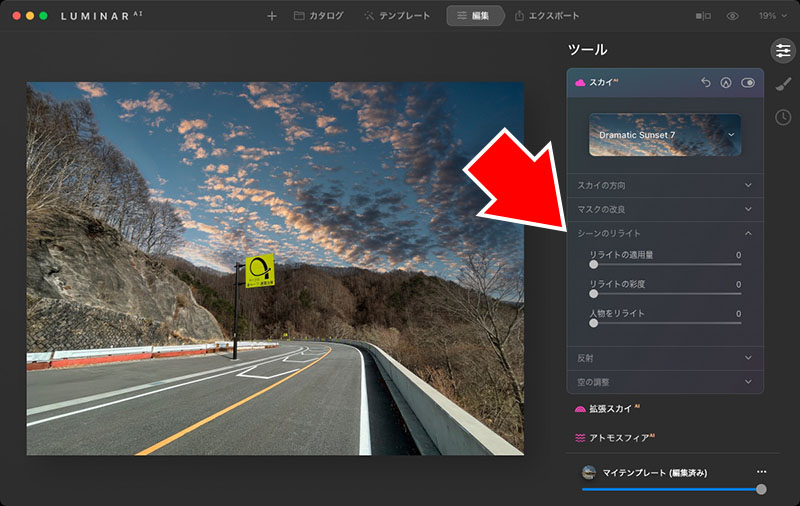The image size is (800, 506).
Task: Click the マイテンプレート amount slider handle
Action: click(761, 490)
